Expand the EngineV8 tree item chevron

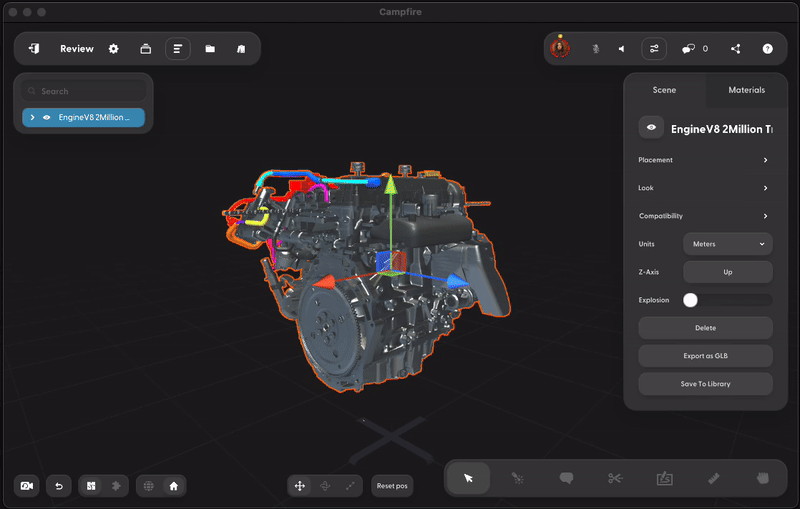[33, 117]
